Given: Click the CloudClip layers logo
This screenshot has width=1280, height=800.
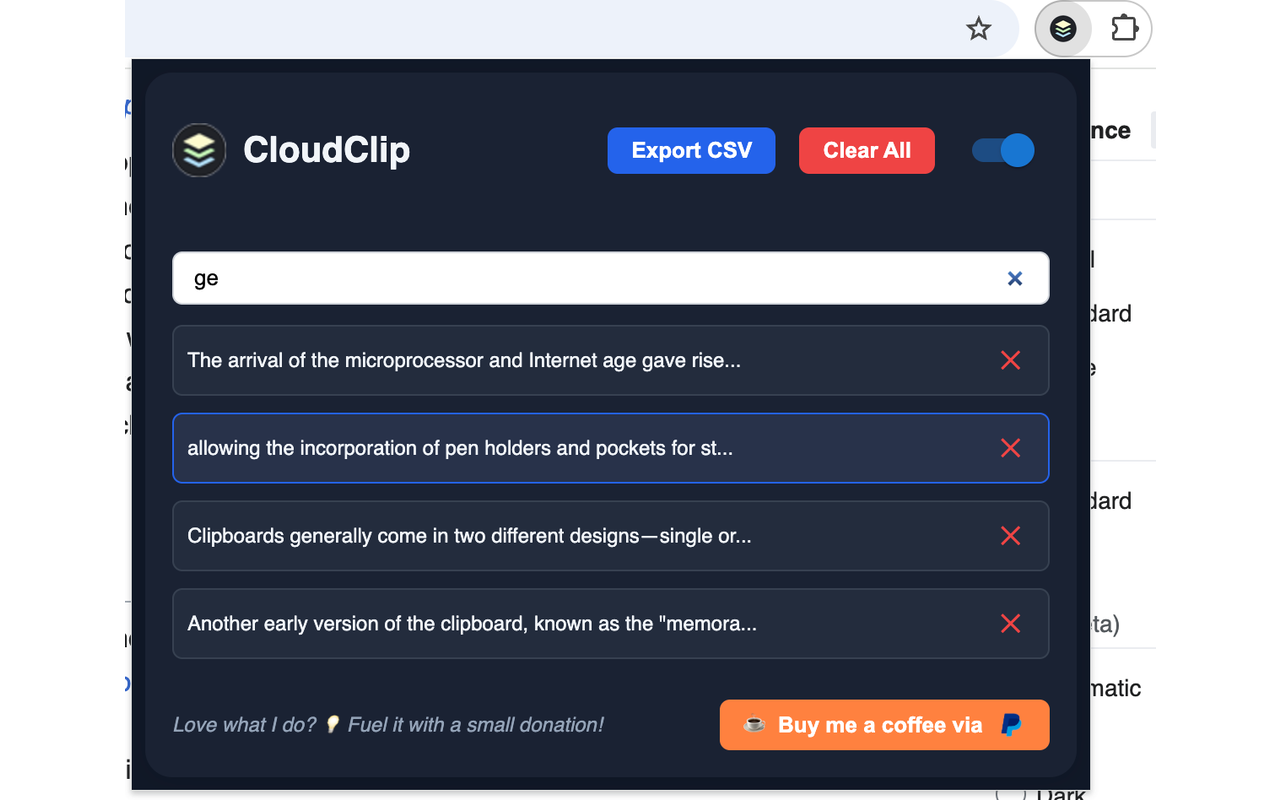Looking at the screenshot, I should click(199, 150).
